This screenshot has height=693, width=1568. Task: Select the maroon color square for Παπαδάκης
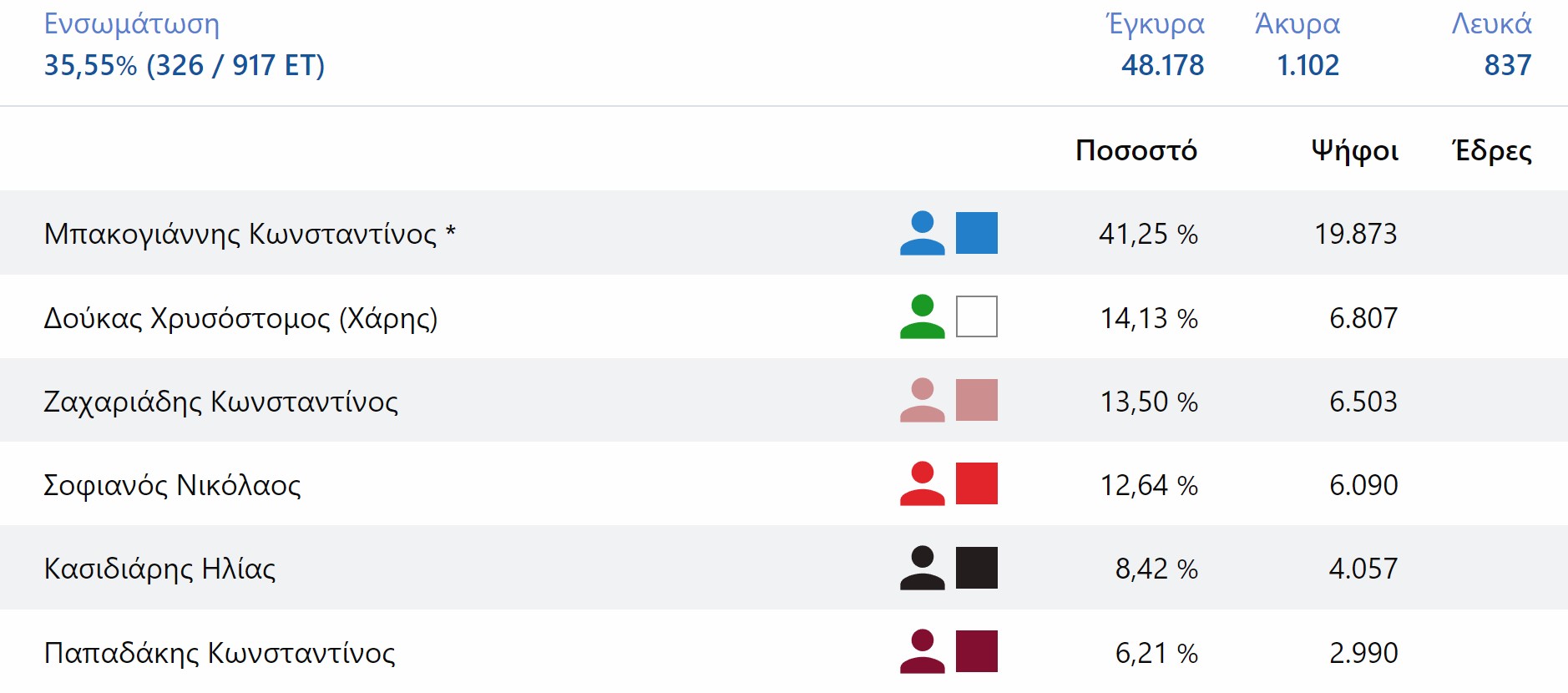976,651
